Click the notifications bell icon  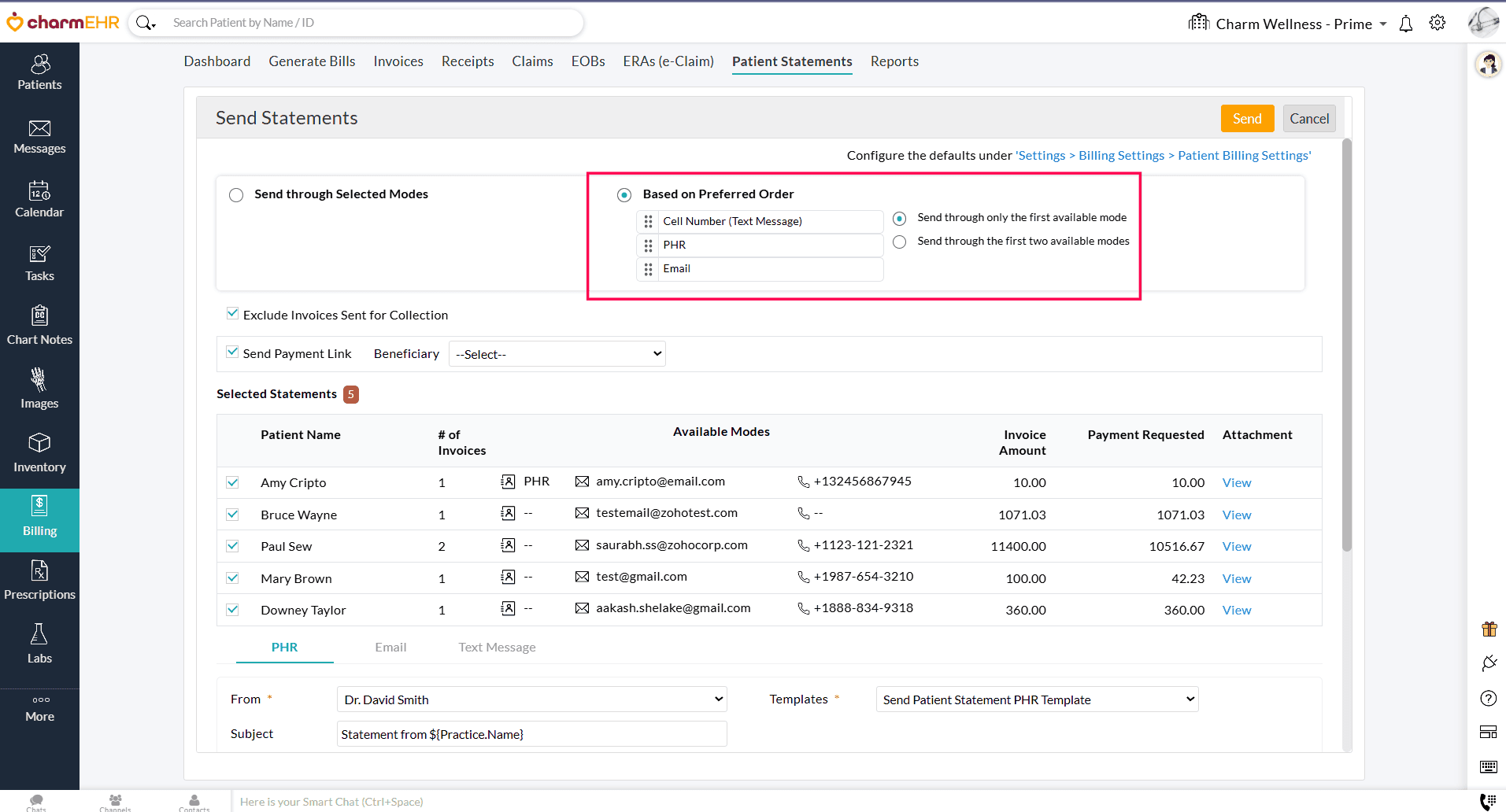1406,24
